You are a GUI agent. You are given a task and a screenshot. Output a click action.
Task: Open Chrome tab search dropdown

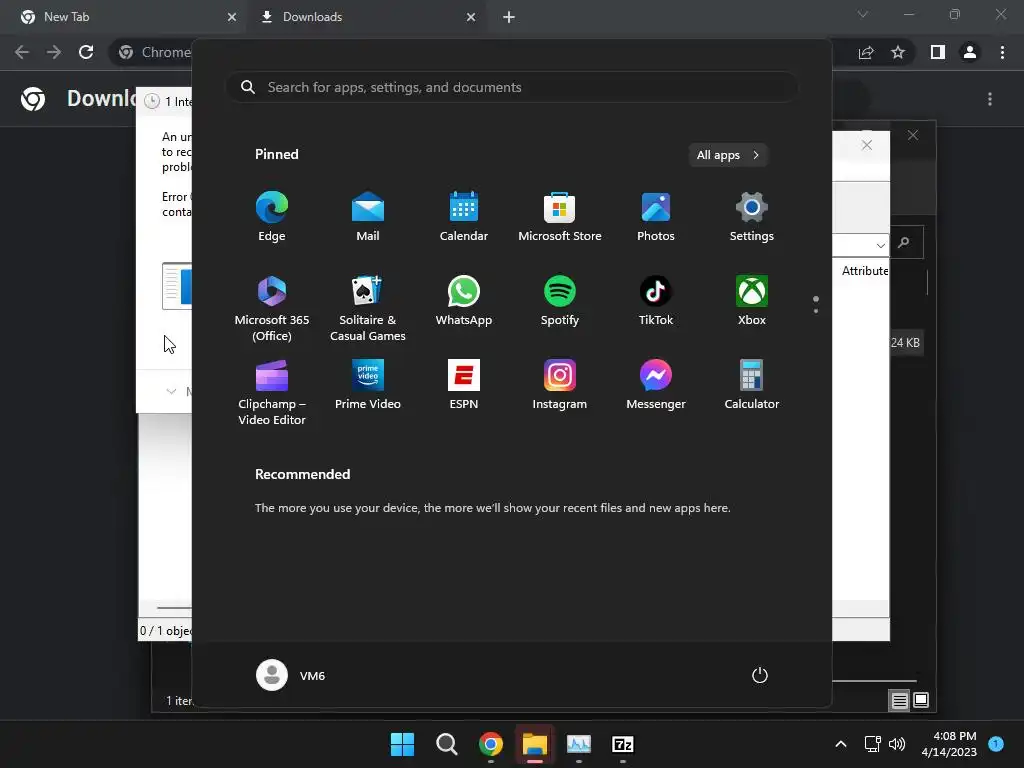point(863,14)
